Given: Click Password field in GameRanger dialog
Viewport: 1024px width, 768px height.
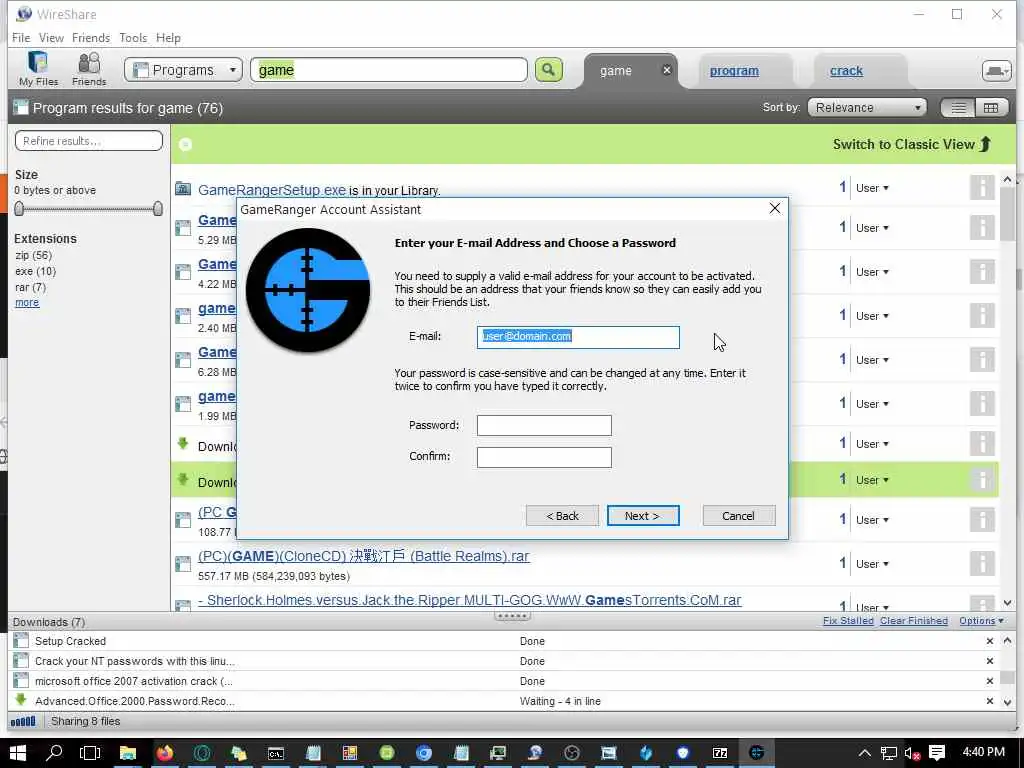Looking at the screenshot, I should click(x=544, y=425).
